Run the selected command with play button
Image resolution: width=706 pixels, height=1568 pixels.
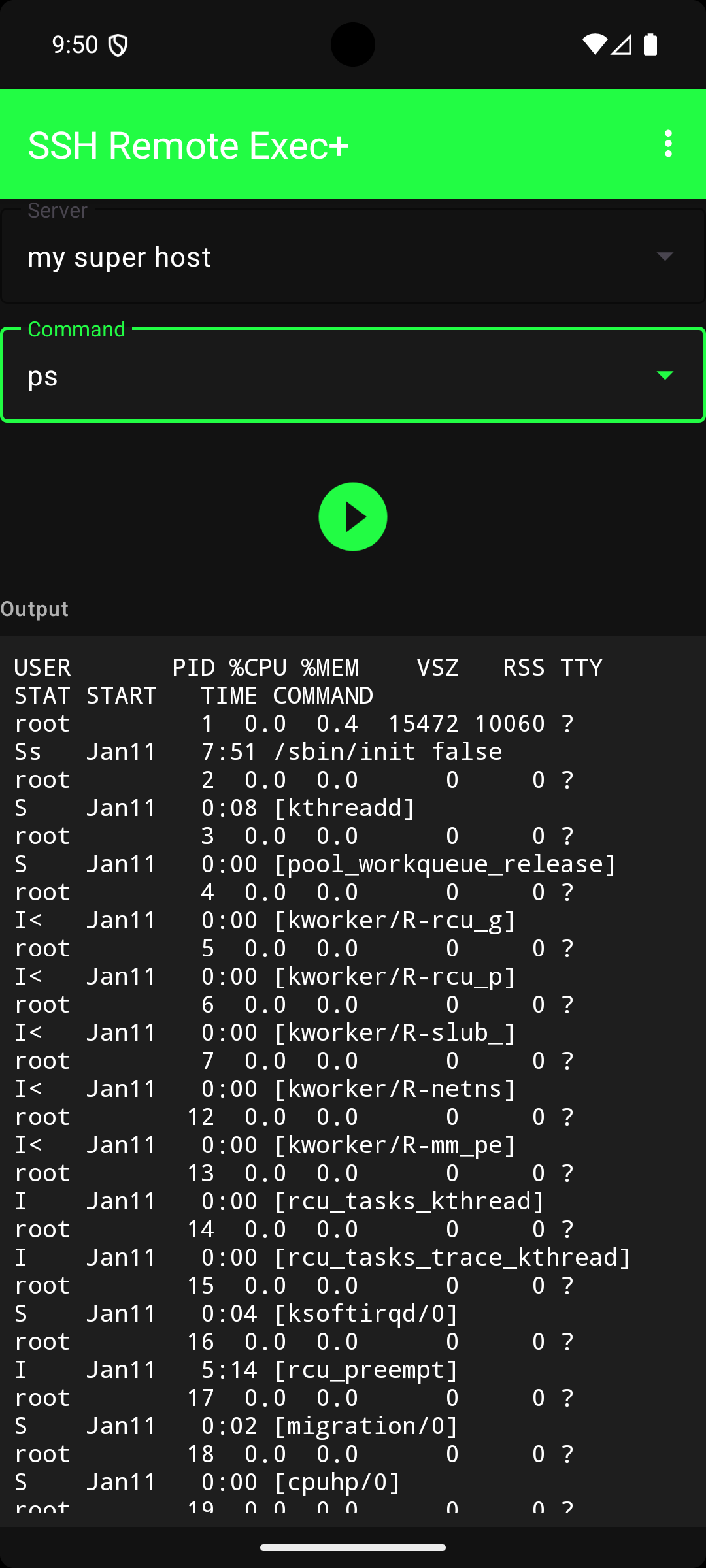(353, 517)
